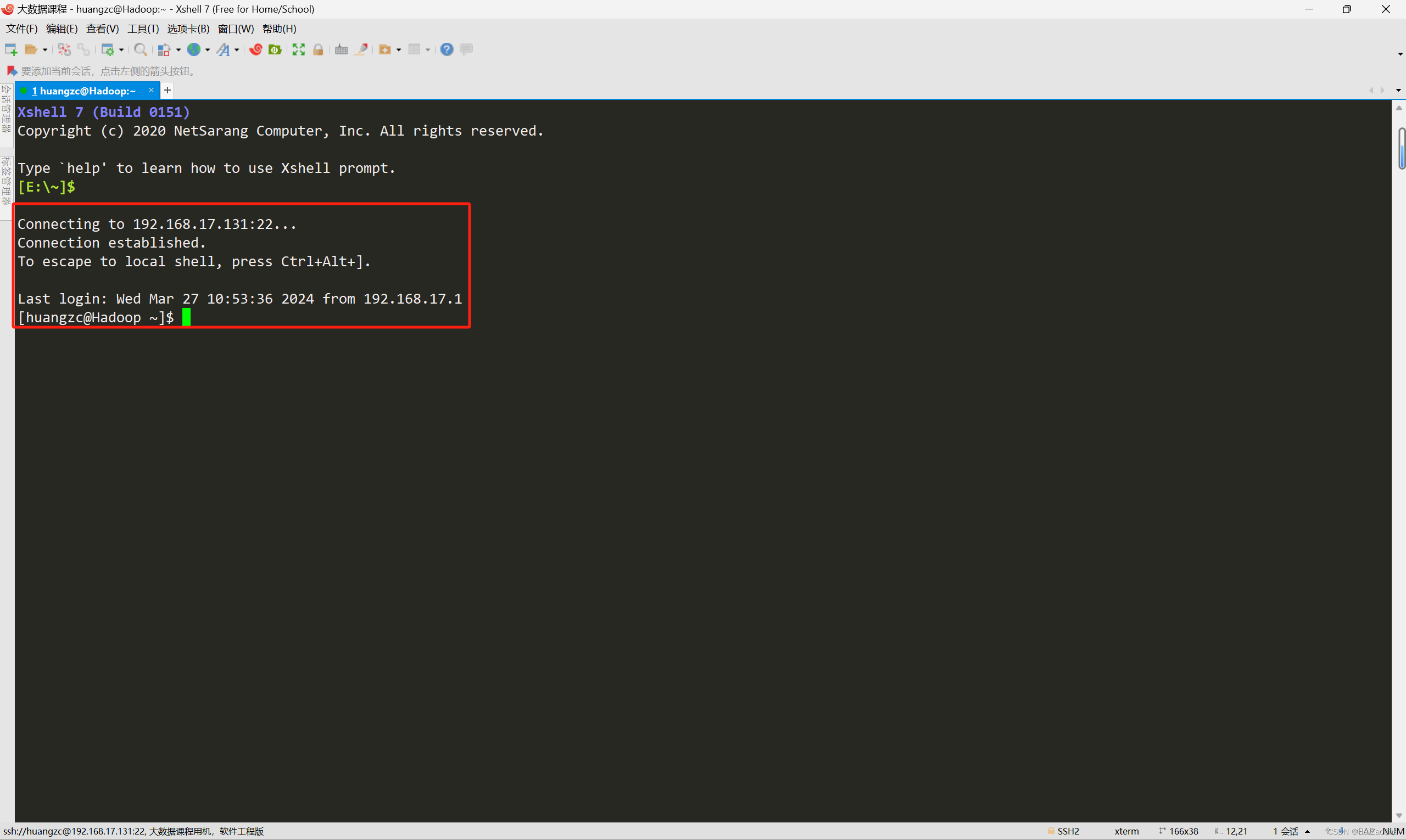Viewport: 1406px width, 840px height.
Task: Add a new tab with plus button
Action: point(168,91)
